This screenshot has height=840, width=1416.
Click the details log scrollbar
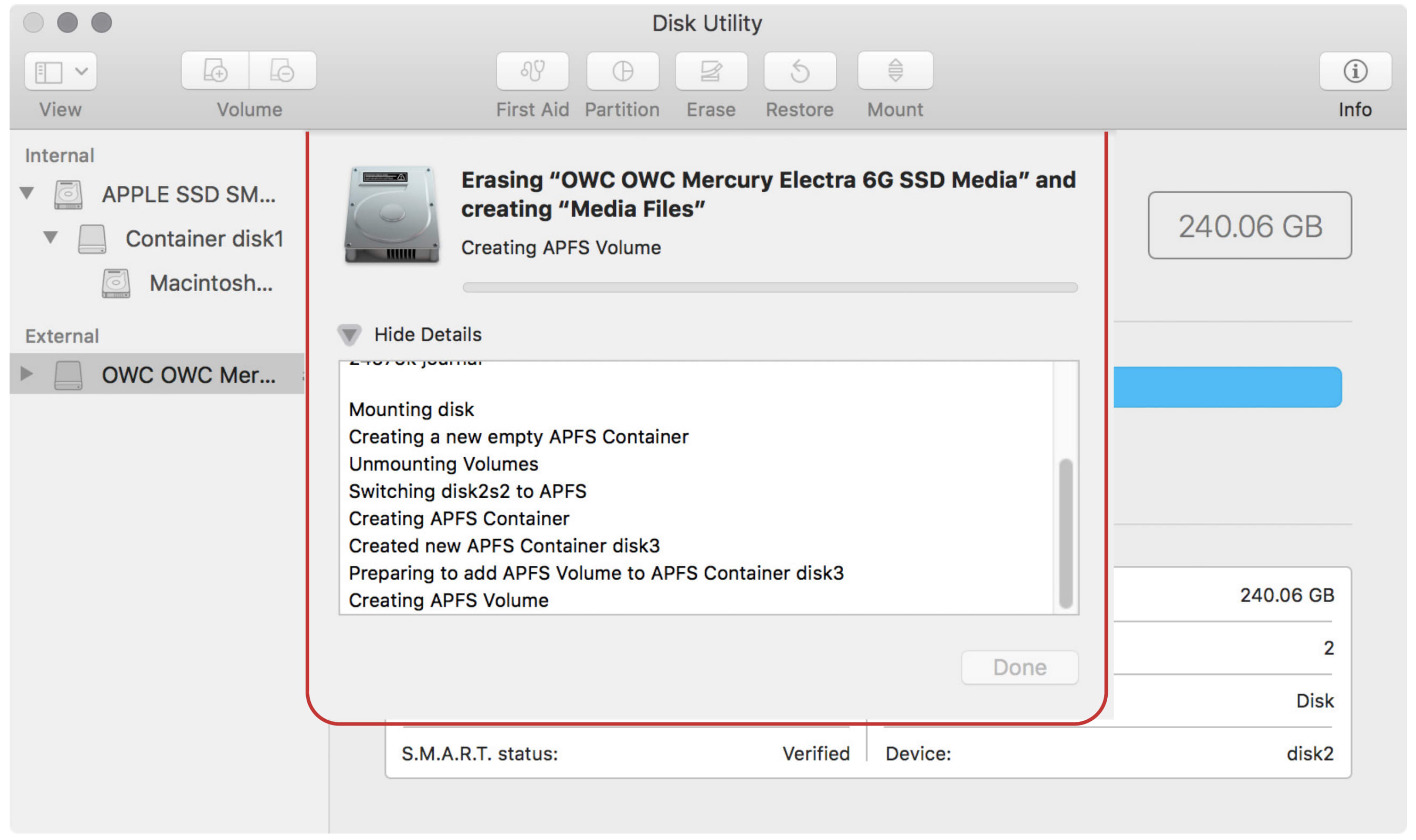(x=1066, y=533)
